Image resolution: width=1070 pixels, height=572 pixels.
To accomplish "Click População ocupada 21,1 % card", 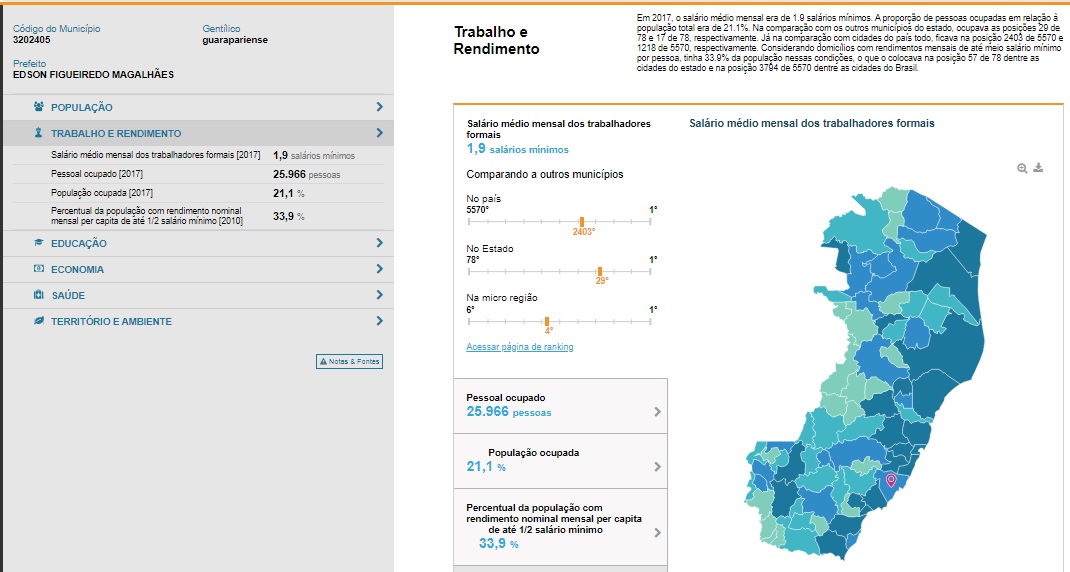I will pyautogui.click(x=560, y=461).
